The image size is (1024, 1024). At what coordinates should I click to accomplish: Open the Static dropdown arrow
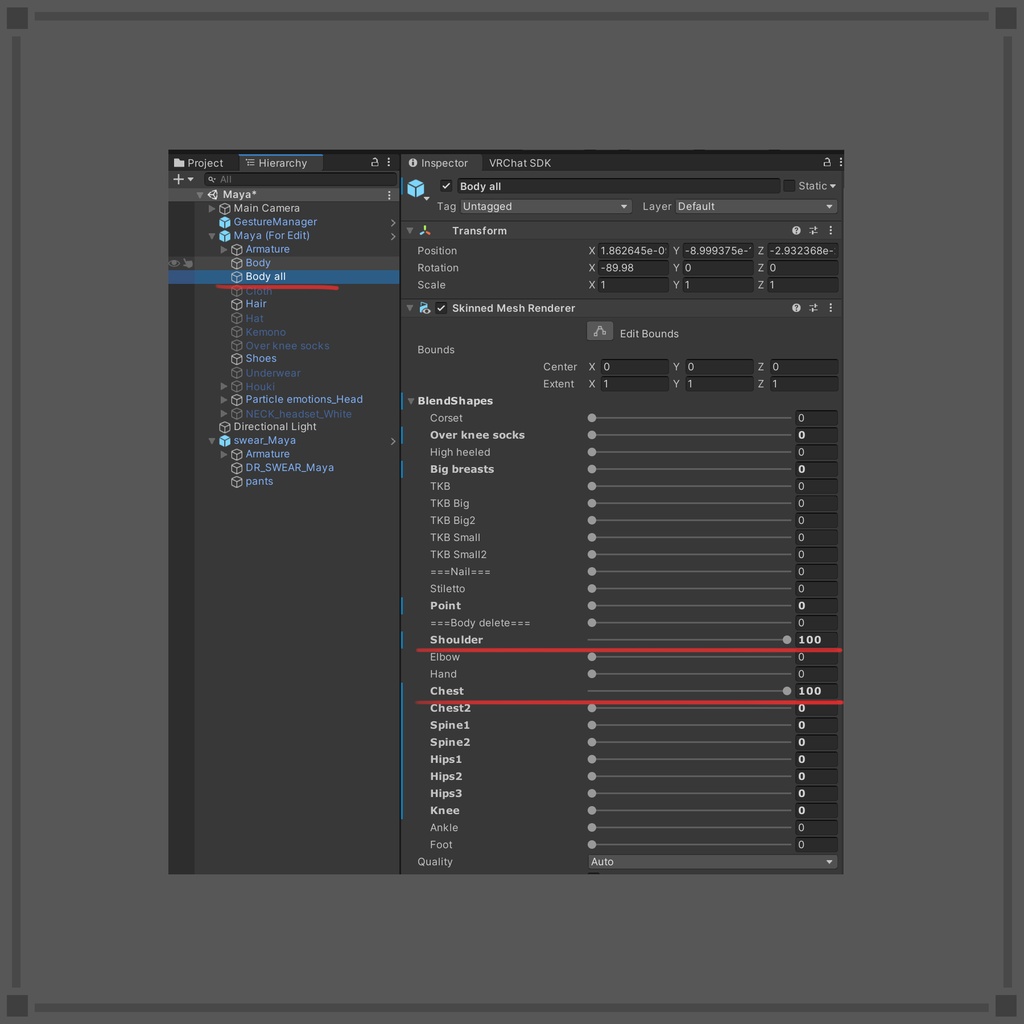click(833, 186)
